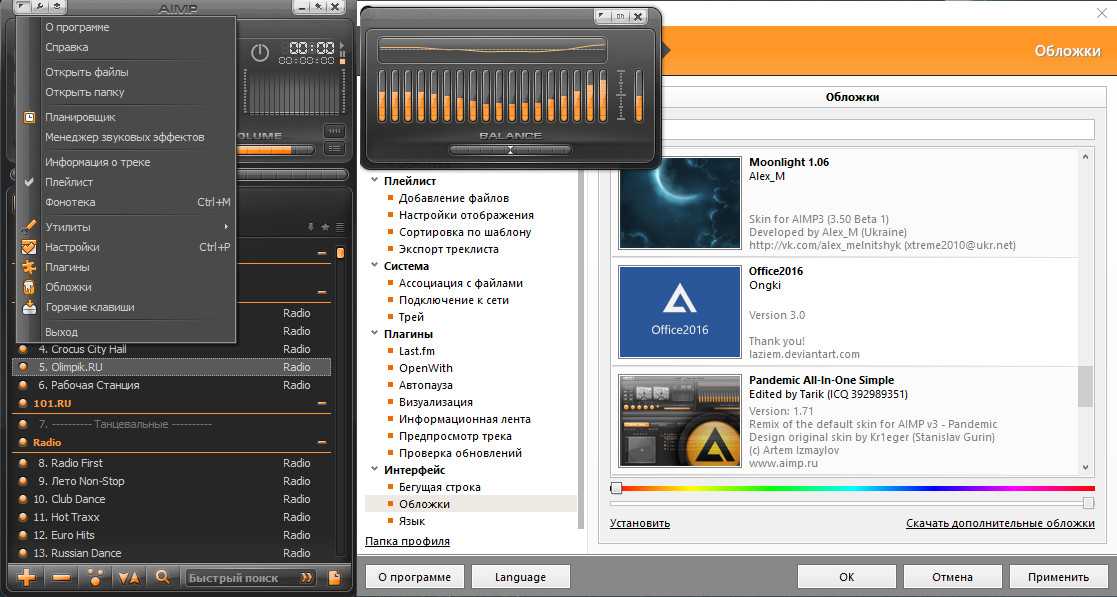Open Язык in settings tree
Viewport: 1117px width, 597px height.
click(412, 521)
